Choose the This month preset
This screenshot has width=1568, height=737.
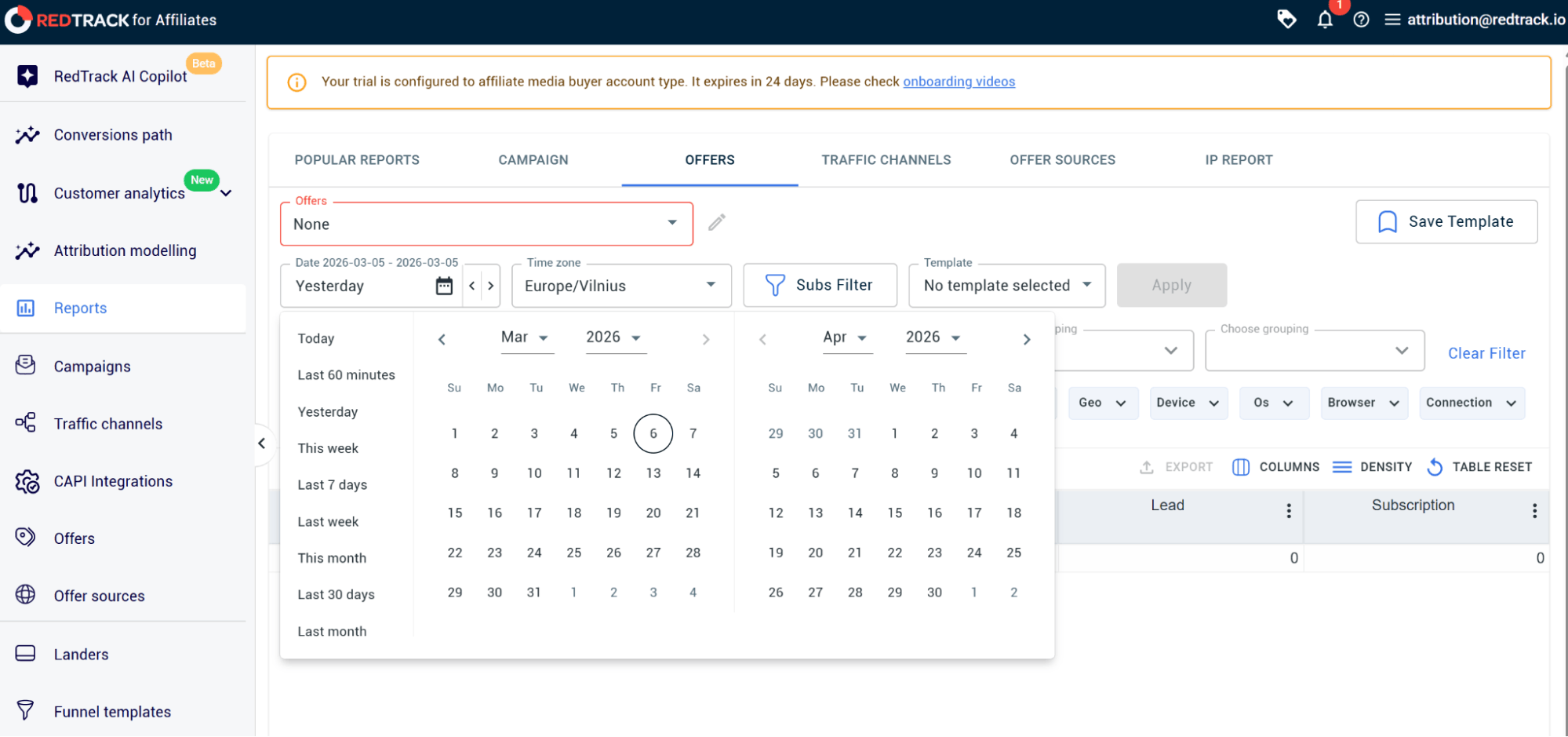332,558
